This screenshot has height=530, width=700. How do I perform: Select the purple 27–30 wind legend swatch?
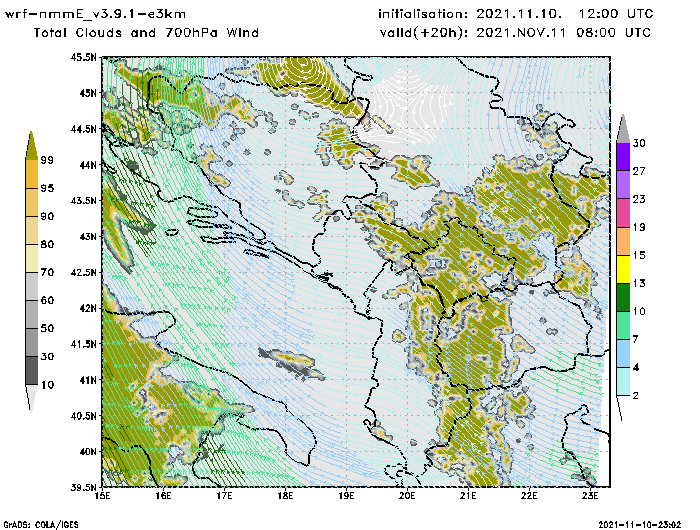623,156
